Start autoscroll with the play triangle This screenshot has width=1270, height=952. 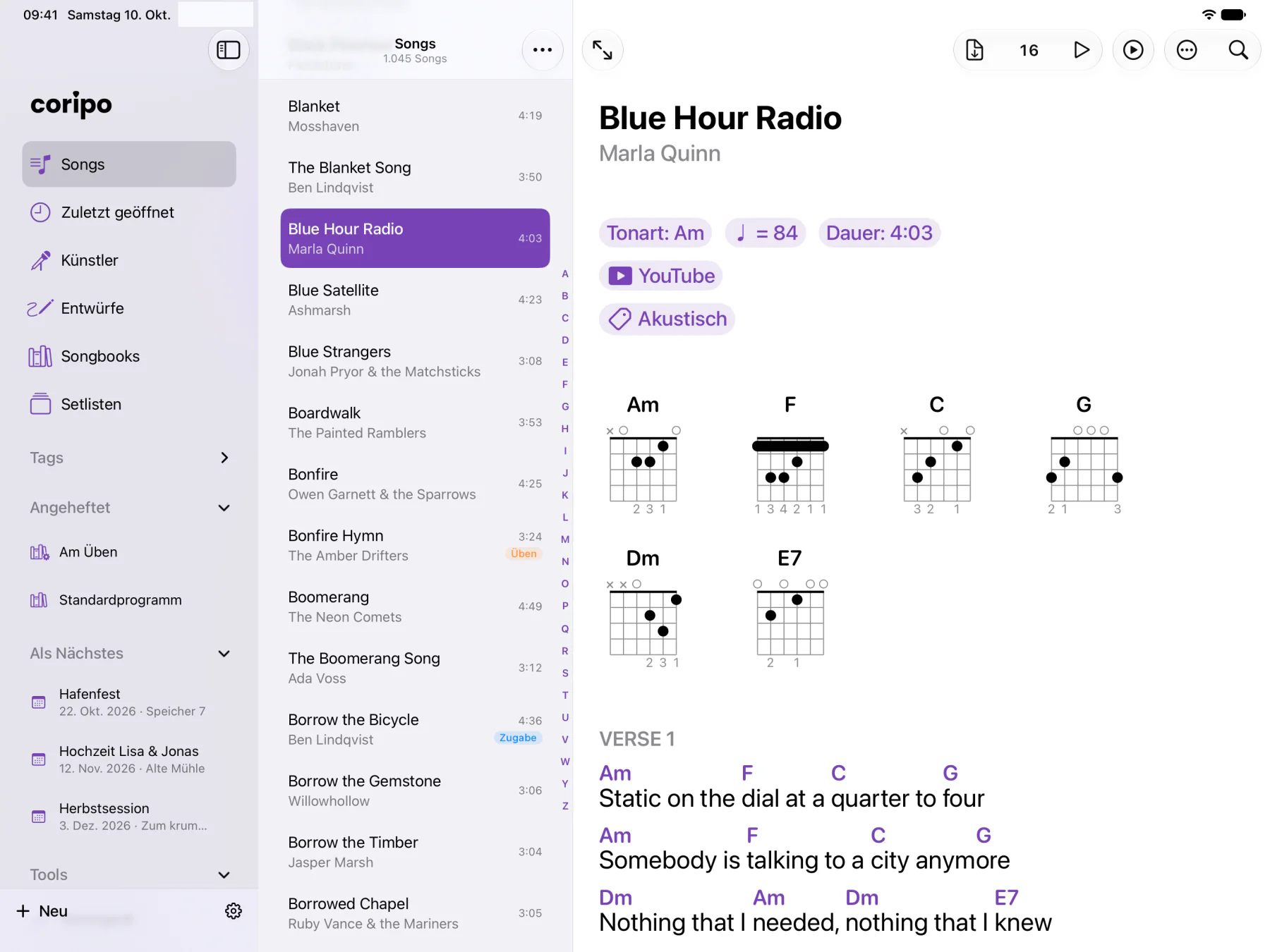tap(1081, 50)
